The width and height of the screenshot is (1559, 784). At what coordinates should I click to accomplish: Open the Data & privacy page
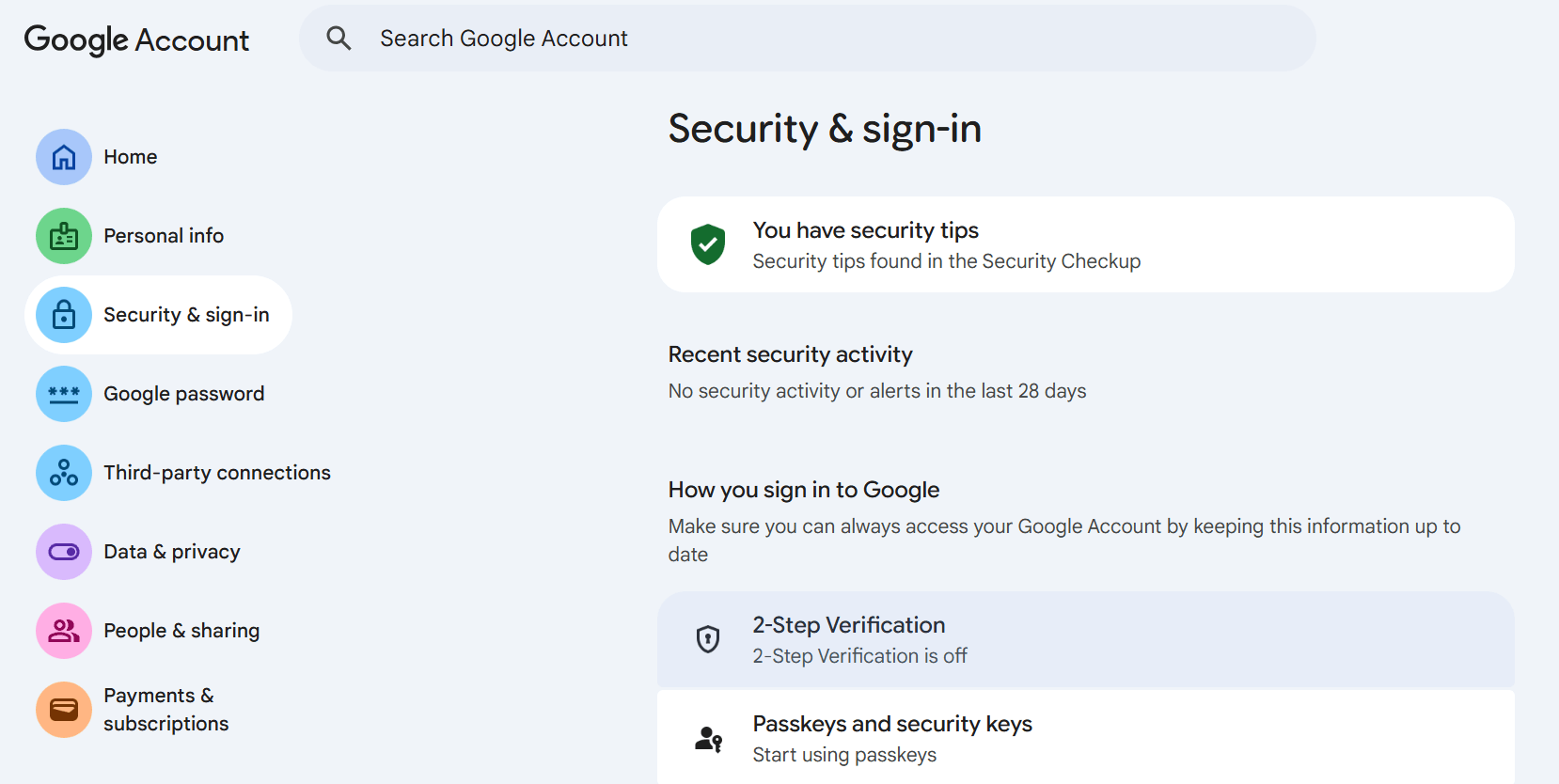172,552
